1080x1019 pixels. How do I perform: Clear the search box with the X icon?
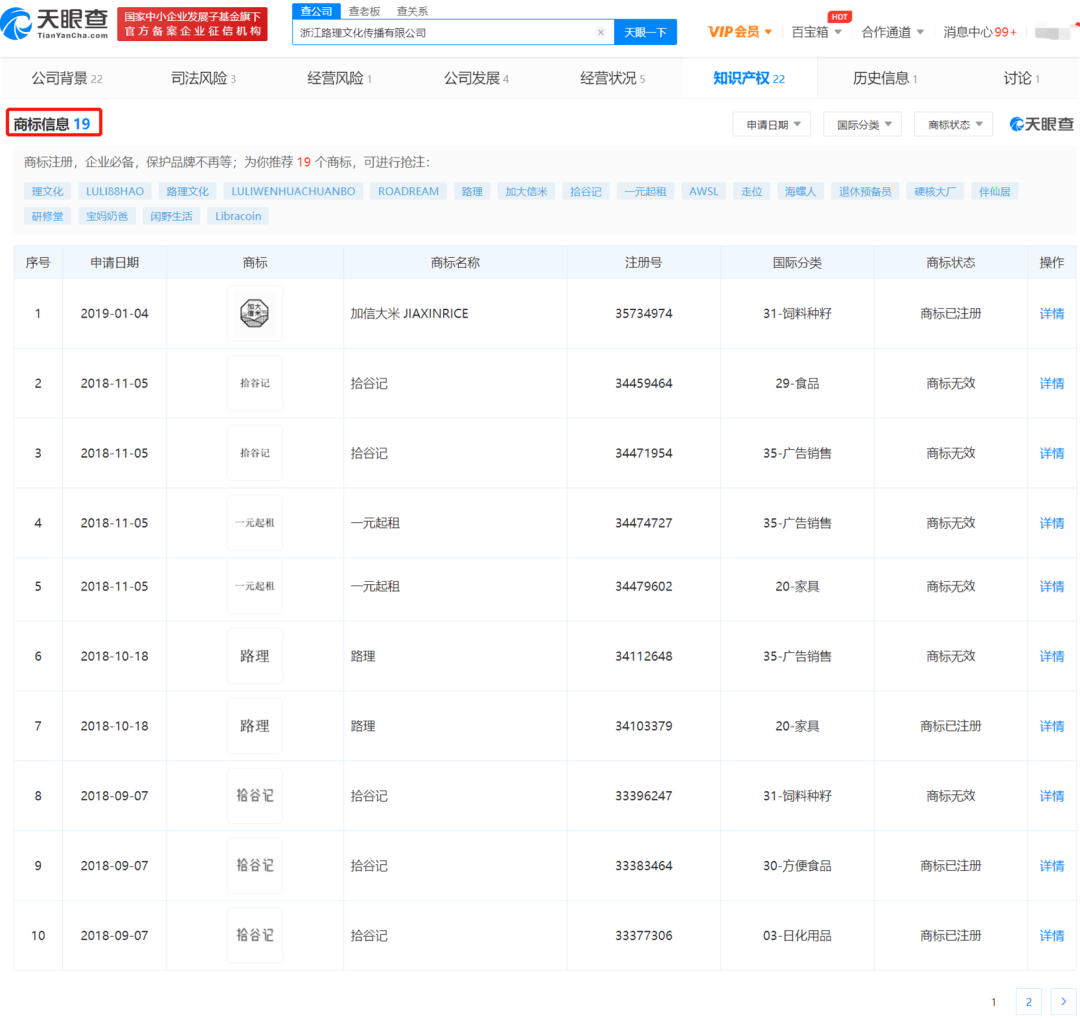click(600, 32)
